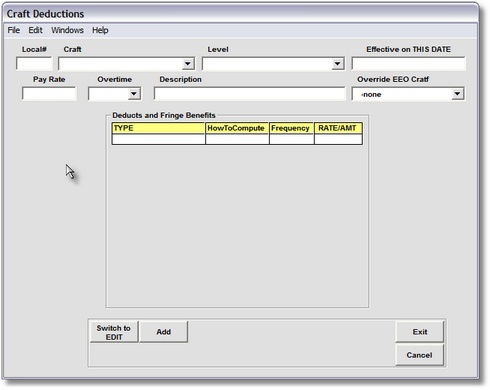Expand the Level dropdown arrow
The image size is (490, 390).
[338, 64]
